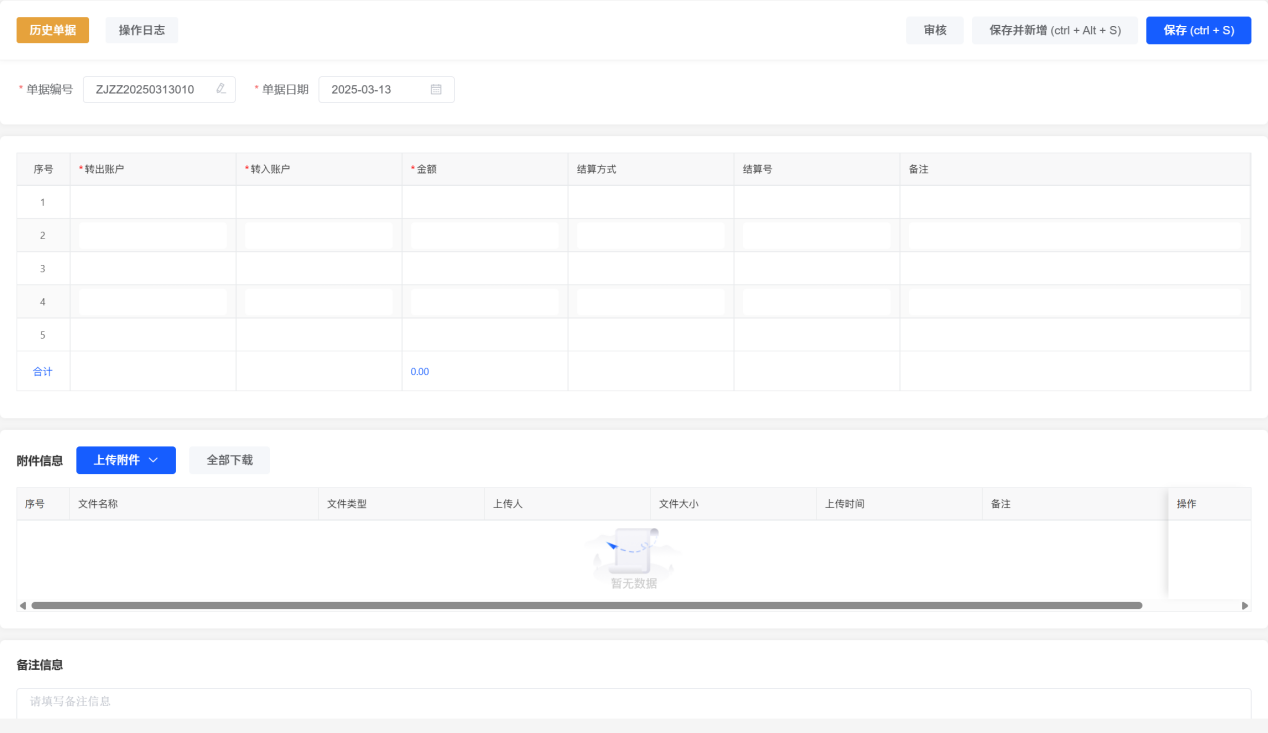Viewport: 1268px width, 733px height.
Task: Download all attachments with 全部下载
Action: 229,460
